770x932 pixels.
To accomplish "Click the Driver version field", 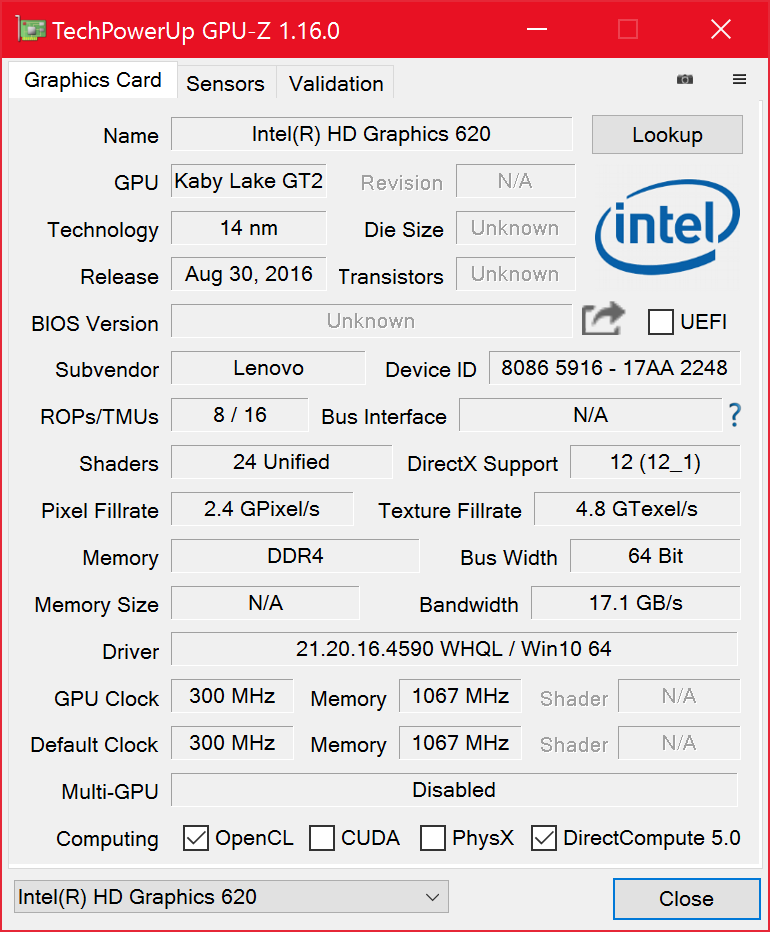I will (454, 649).
